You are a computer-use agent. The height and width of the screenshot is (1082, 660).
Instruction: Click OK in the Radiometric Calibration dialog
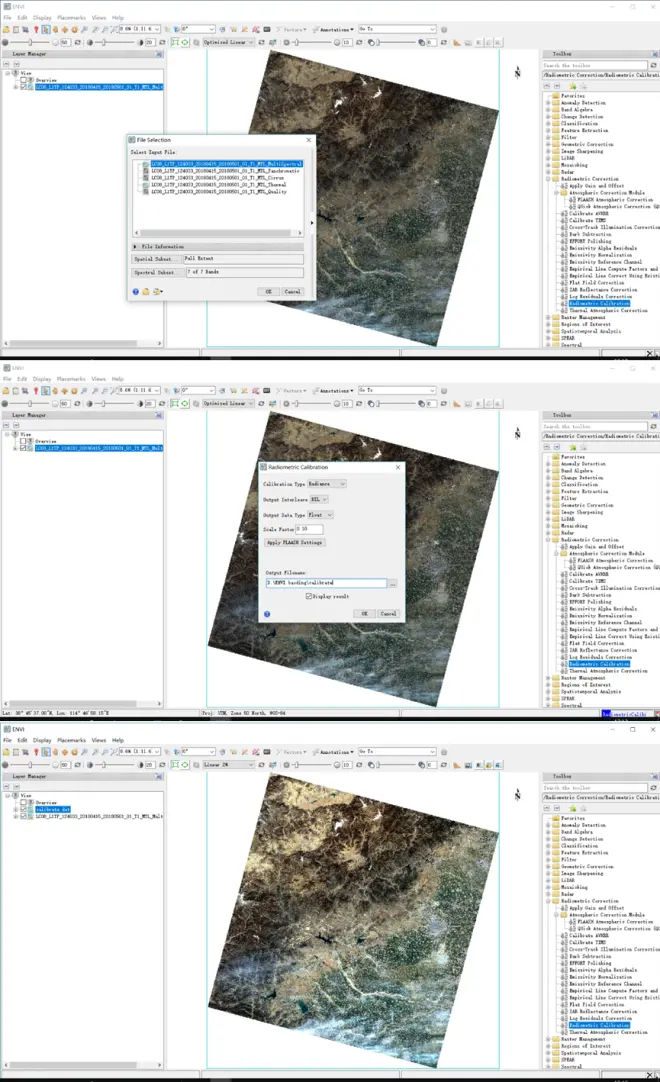(365, 613)
